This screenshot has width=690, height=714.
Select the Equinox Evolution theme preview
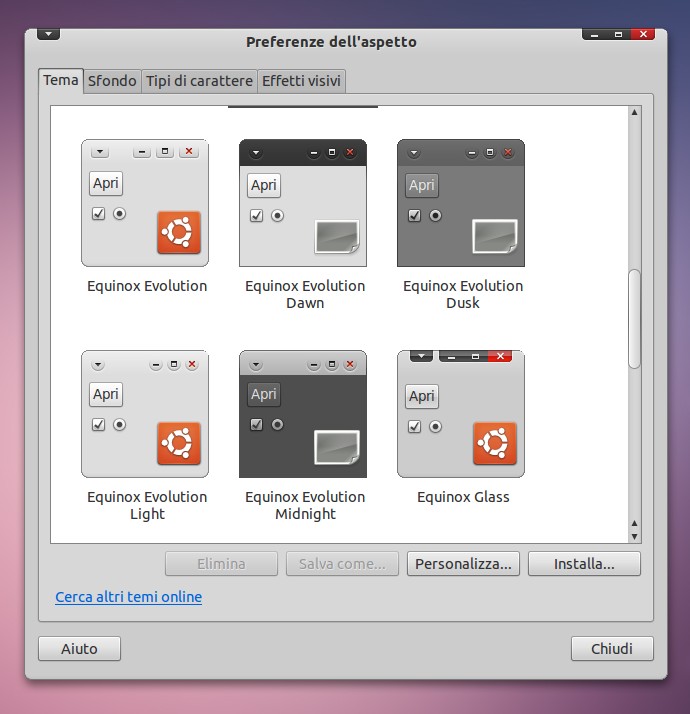click(145, 203)
